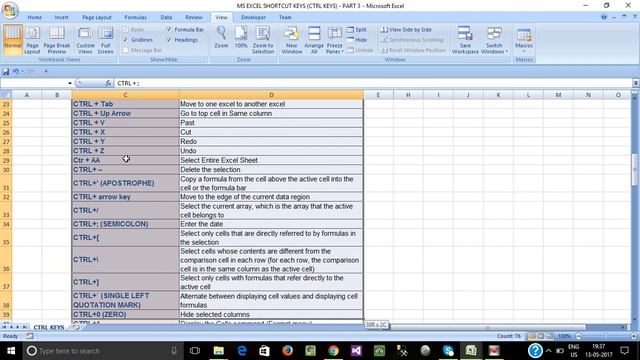Click Arrange All windows
Image resolution: width=640 pixels, height=360 pixels.
[314, 40]
